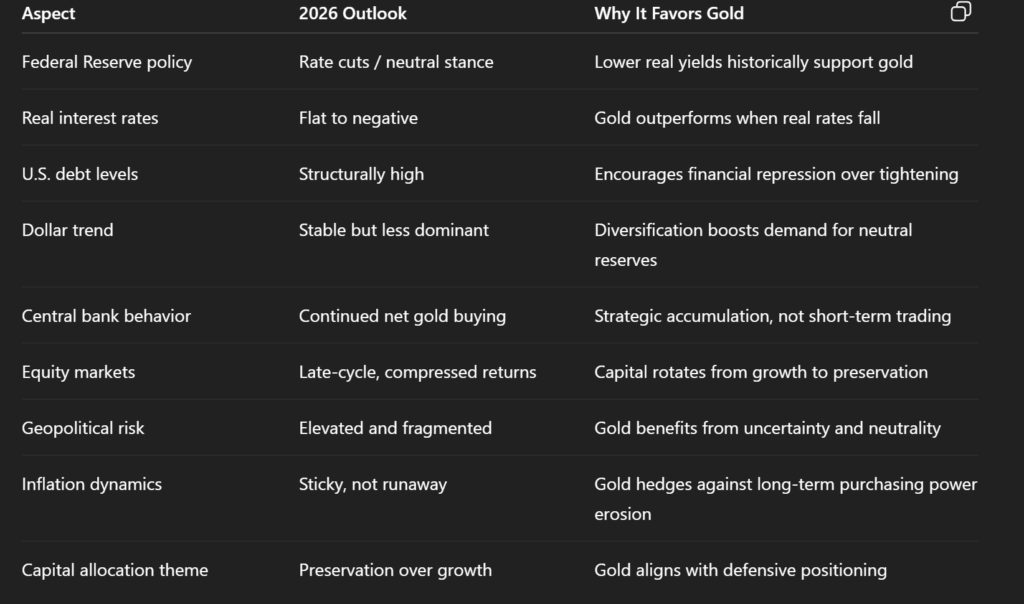Image resolution: width=1024 pixels, height=604 pixels.
Task: Click the Late-cycle, compressed returns cell
Action: pos(417,372)
